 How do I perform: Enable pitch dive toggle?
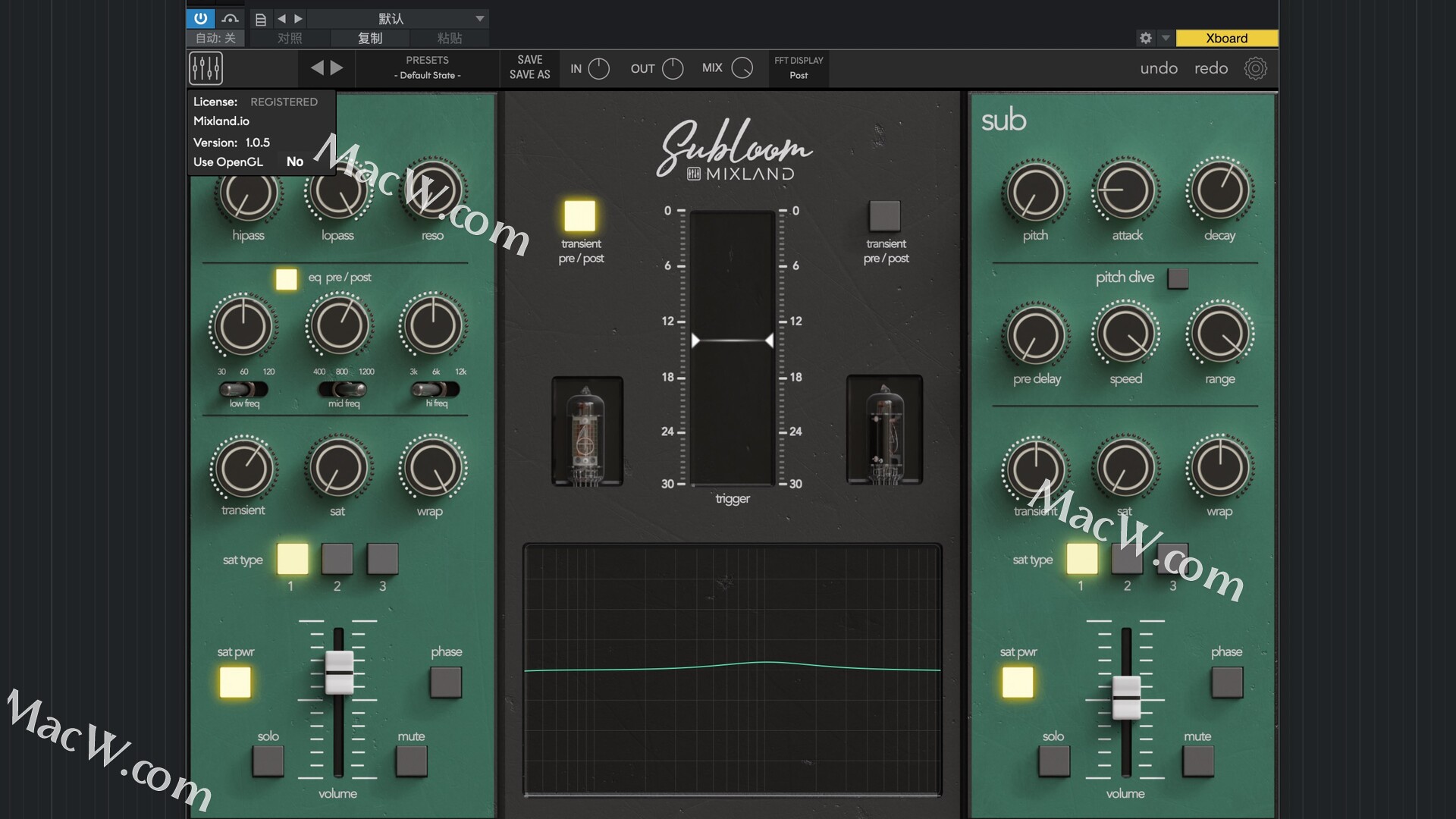1178,278
